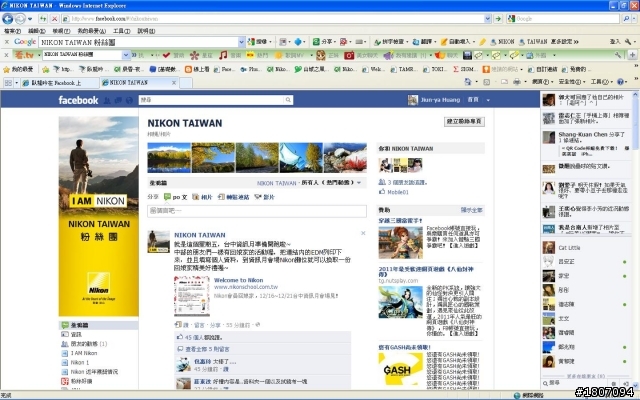Image resolution: width=640 pixels, height=400 pixels.
Task: Click the facebook logo
Action: point(78,100)
